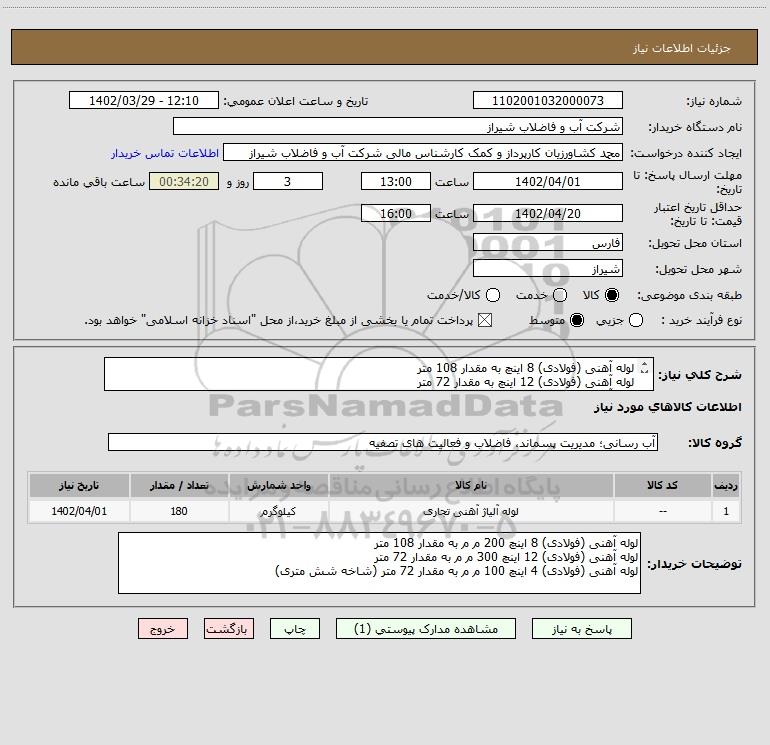Image resolution: width=770 pixels, height=745 pixels.
Task: Select the متوسط purchase type radio
Action: coord(577,320)
